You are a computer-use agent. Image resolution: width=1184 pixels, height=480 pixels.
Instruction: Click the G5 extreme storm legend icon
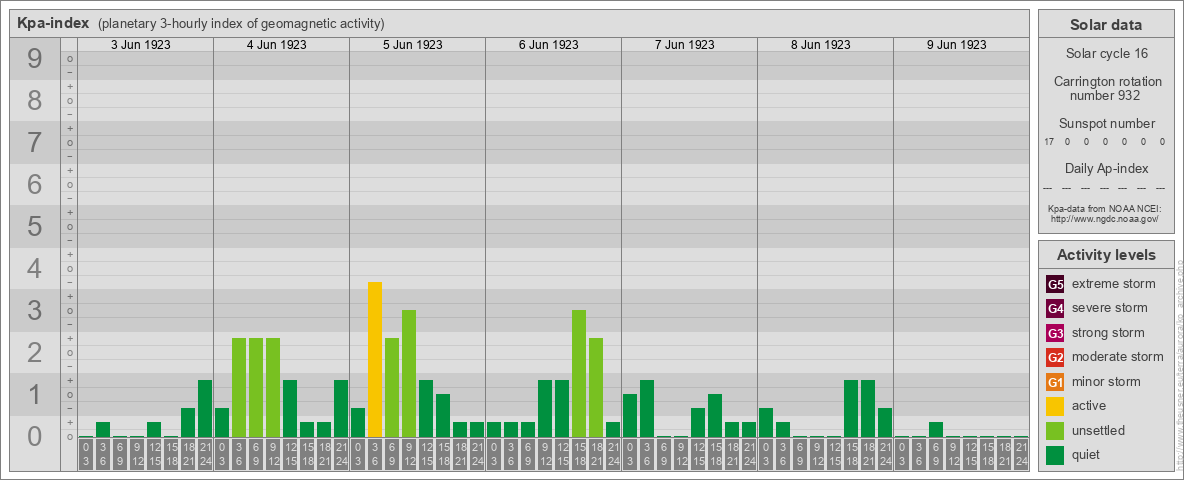click(1055, 285)
